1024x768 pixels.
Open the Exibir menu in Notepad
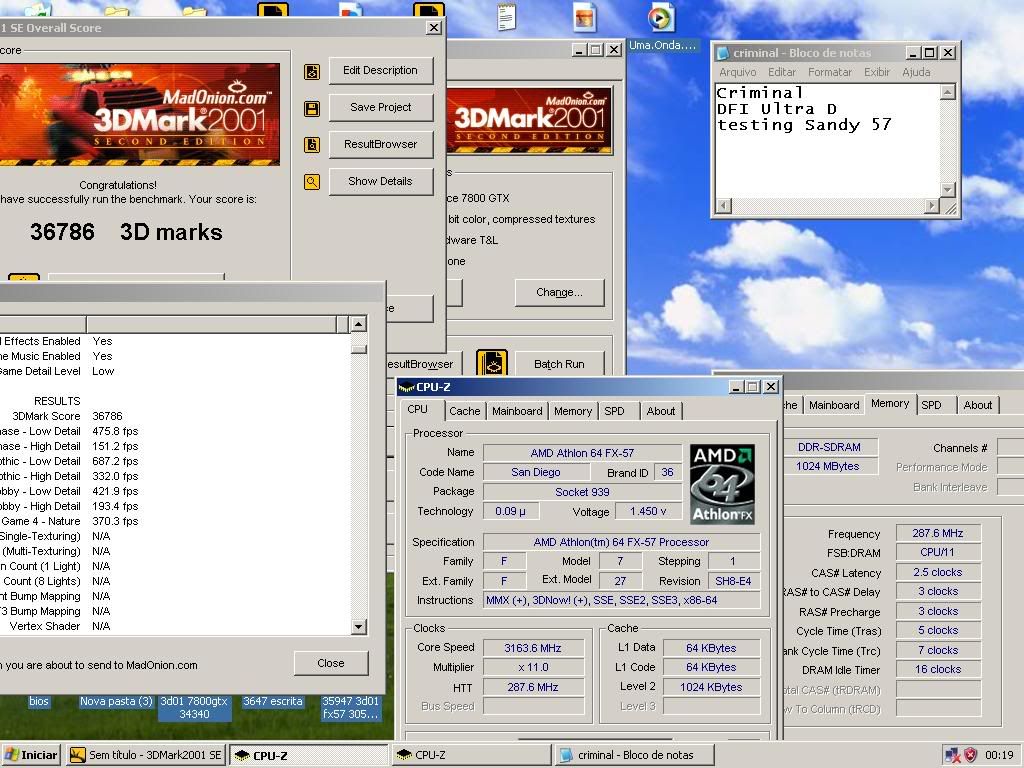(877, 72)
